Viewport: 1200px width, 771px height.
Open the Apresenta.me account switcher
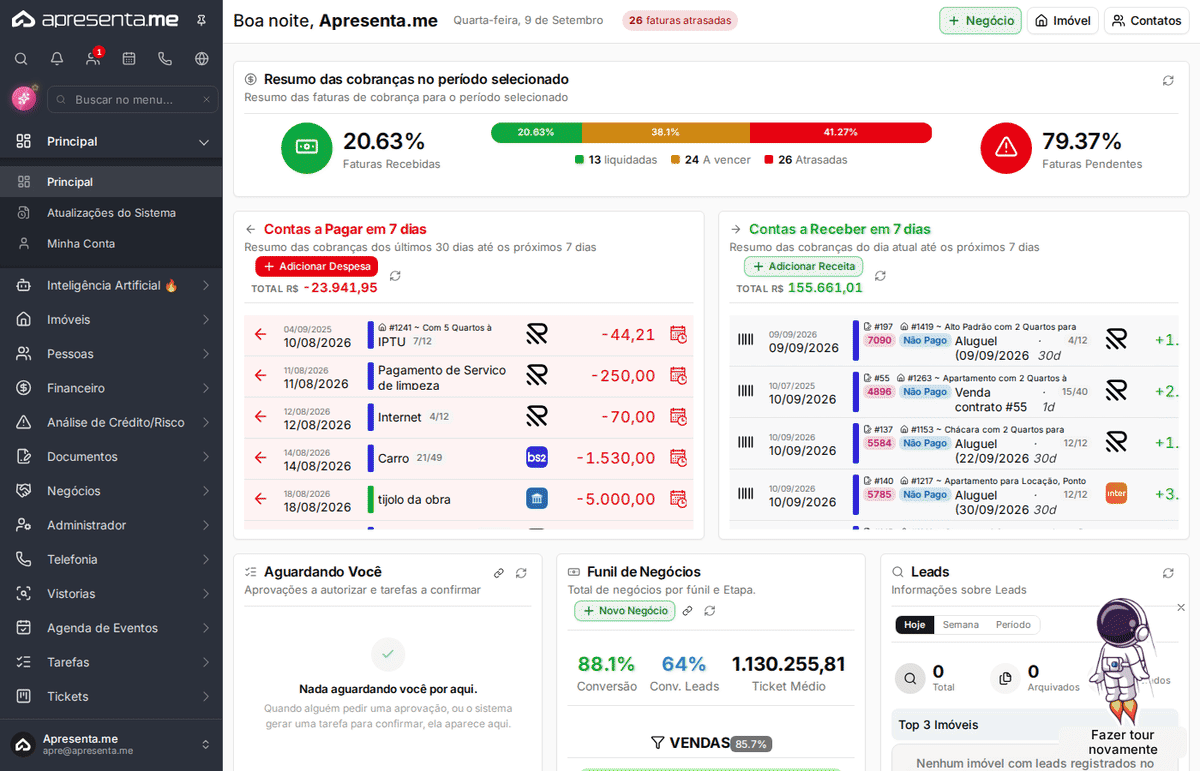point(111,744)
